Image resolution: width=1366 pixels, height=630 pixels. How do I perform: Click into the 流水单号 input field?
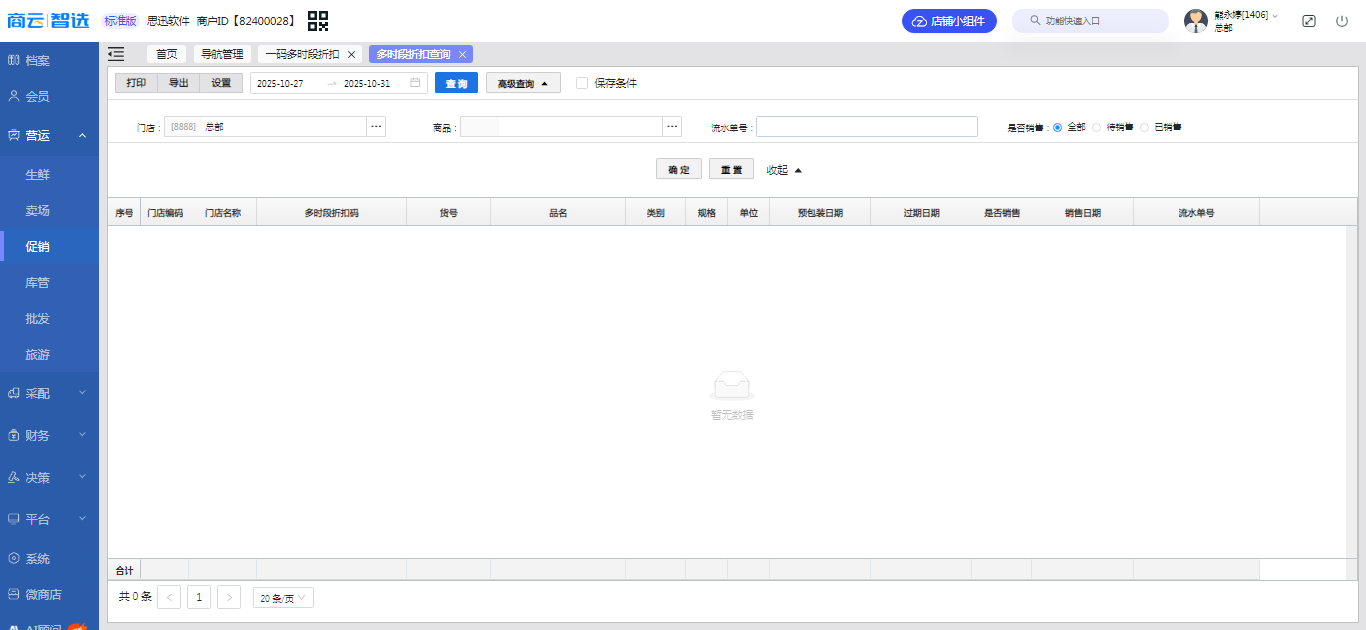pos(866,127)
